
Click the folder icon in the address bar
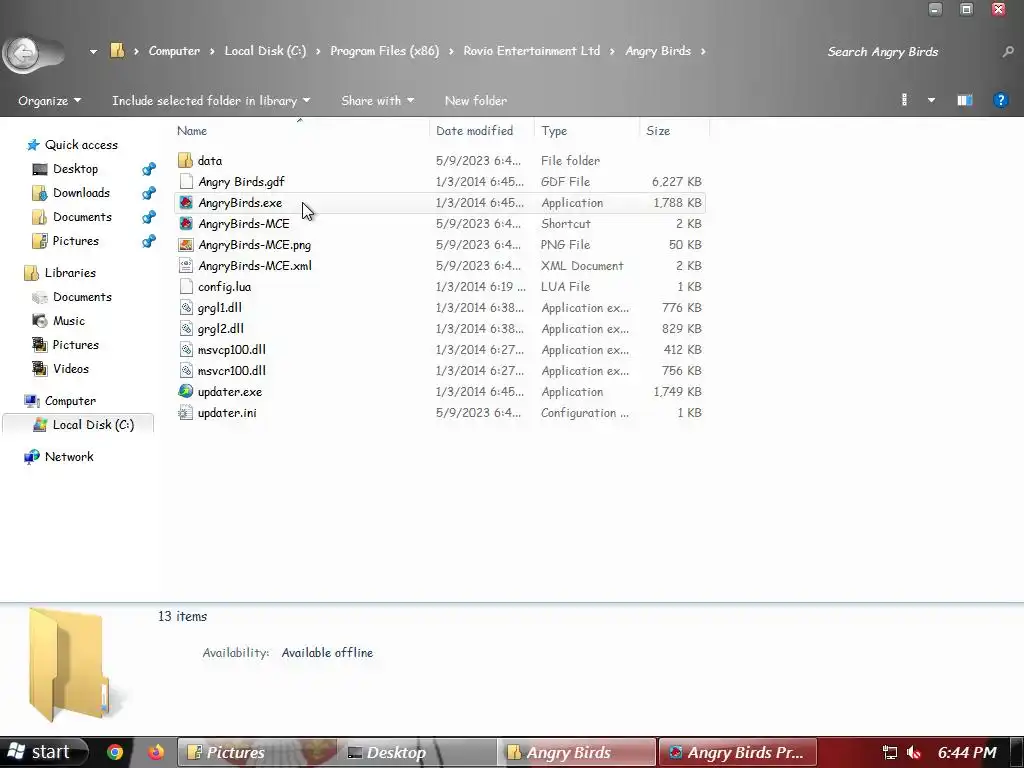tap(117, 50)
